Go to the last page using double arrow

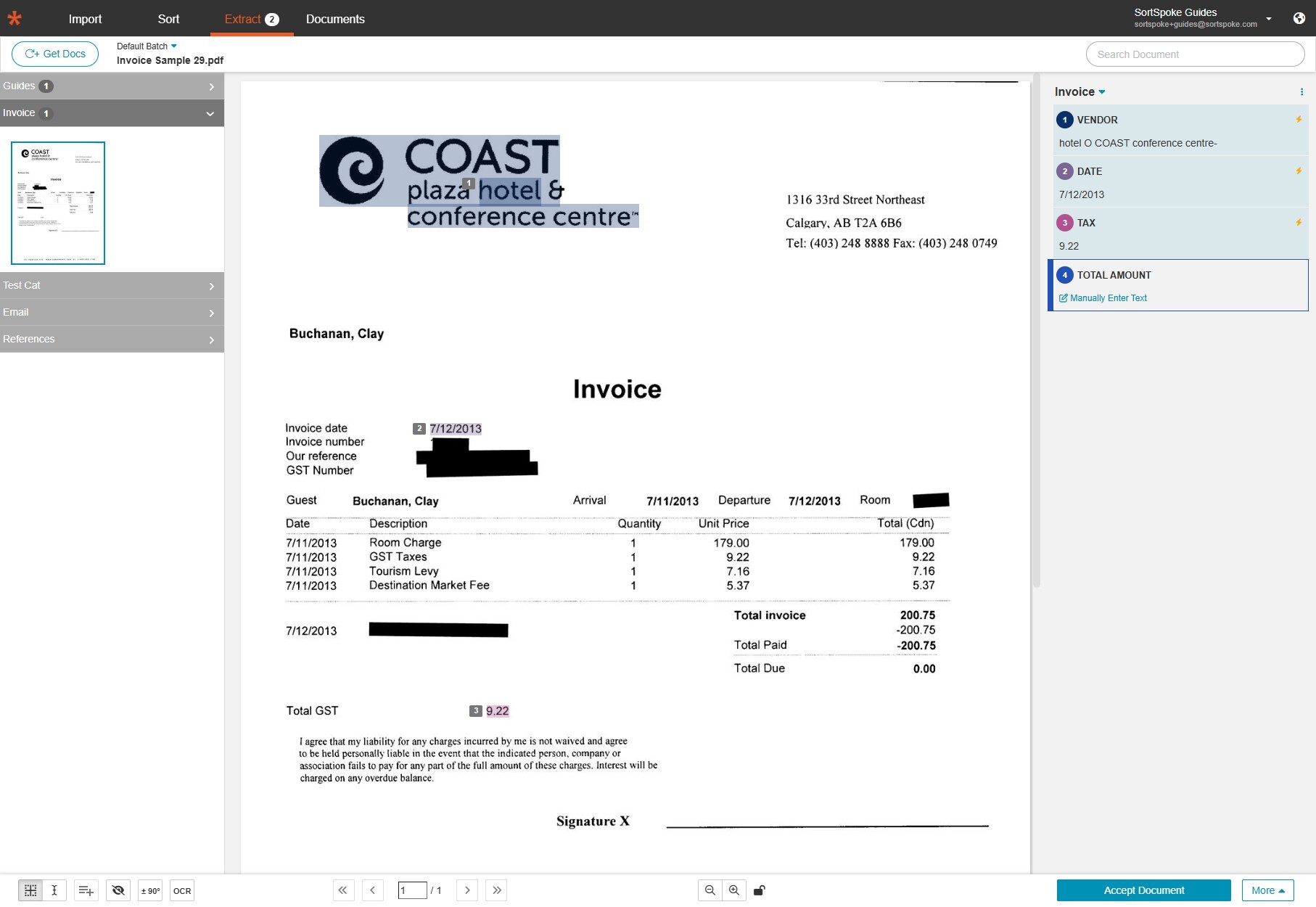496,890
